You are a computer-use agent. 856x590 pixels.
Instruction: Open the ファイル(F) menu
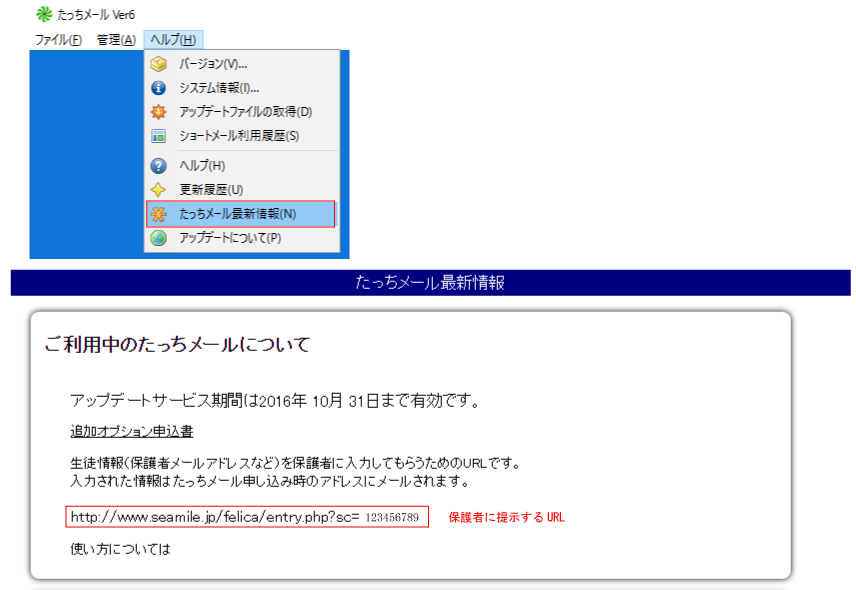(x=59, y=40)
